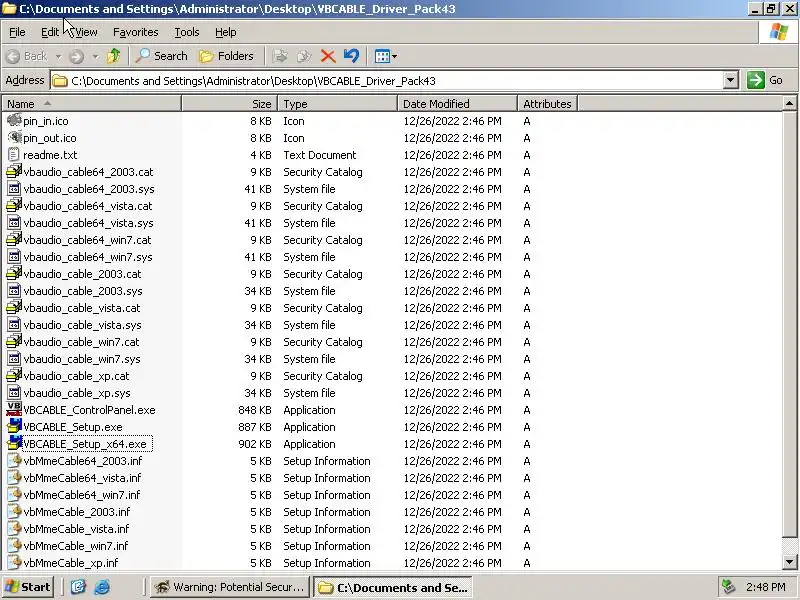Delete selected file with red X
800x600 pixels.
(x=328, y=56)
